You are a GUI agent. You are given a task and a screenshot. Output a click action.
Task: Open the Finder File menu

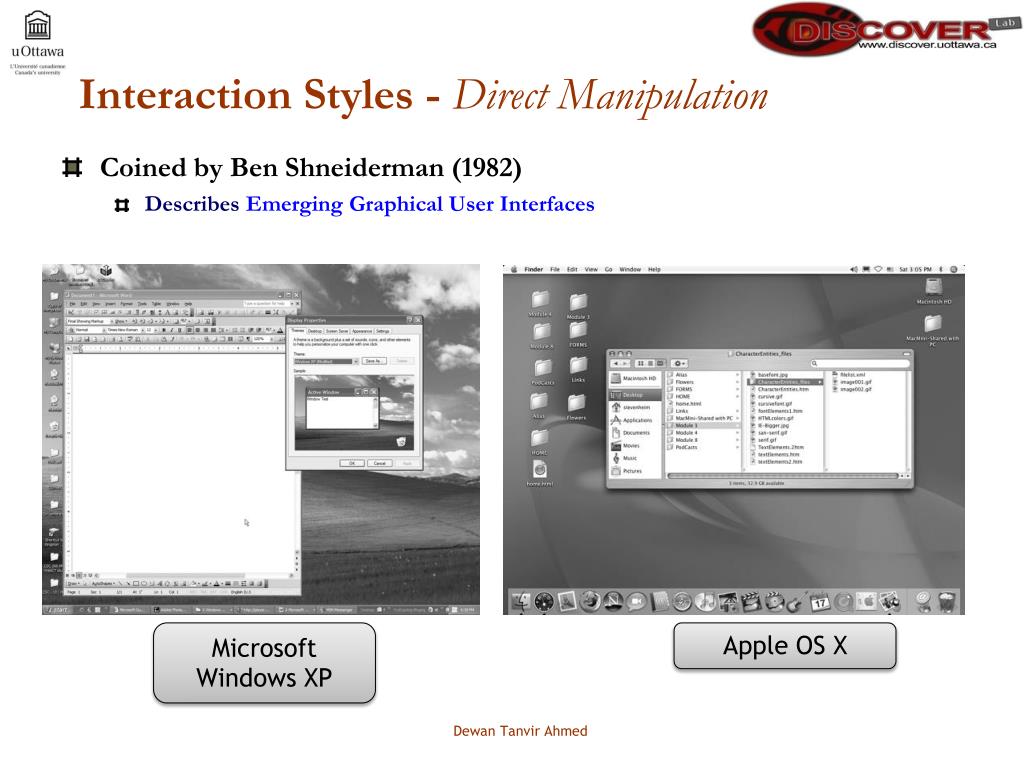point(555,269)
